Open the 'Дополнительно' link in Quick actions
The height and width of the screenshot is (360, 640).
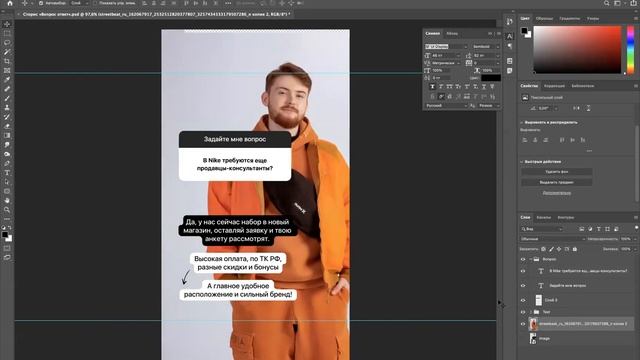[557, 193]
